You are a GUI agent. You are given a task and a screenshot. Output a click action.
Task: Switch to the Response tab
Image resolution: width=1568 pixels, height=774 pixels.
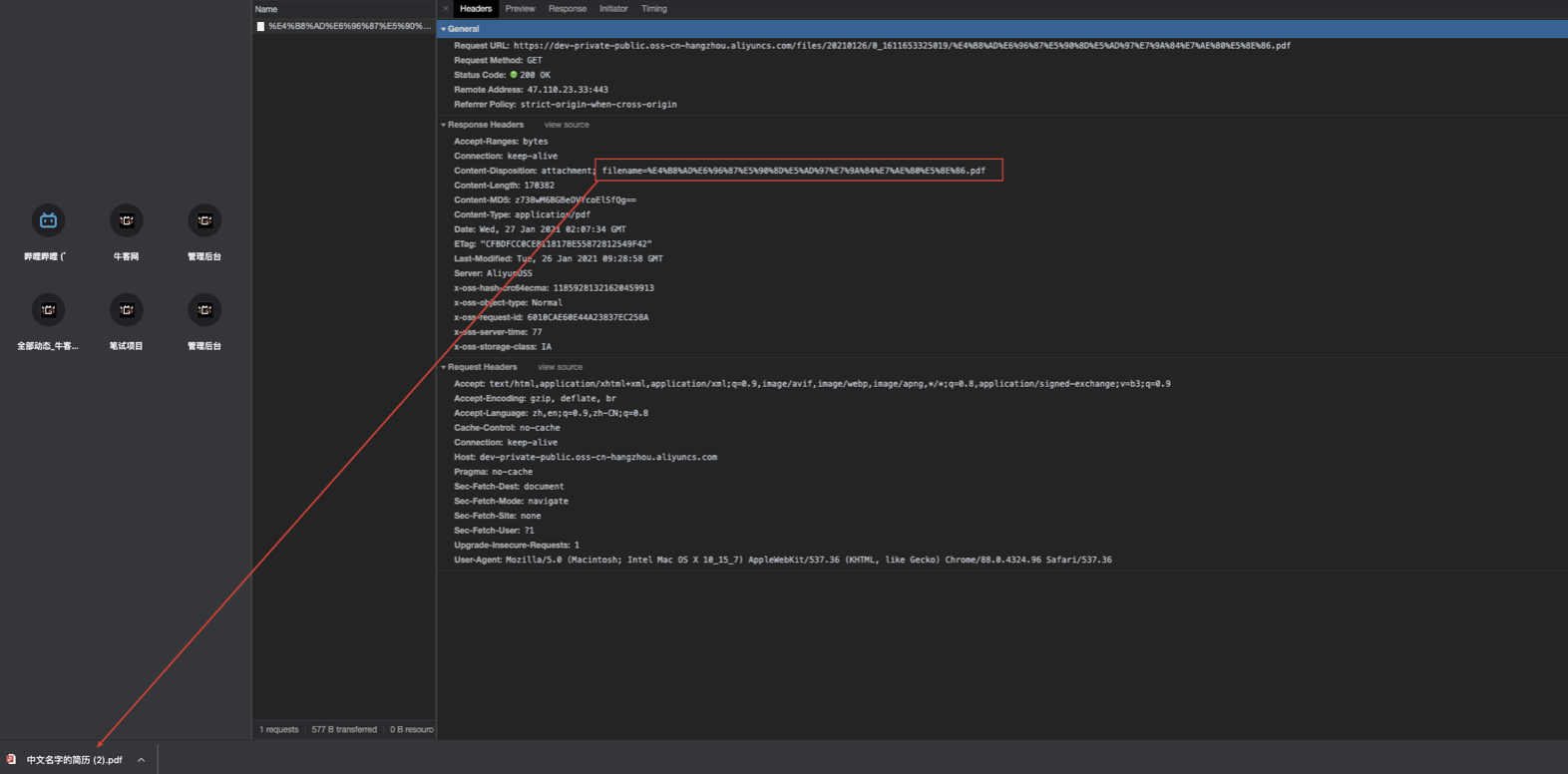(568, 9)
